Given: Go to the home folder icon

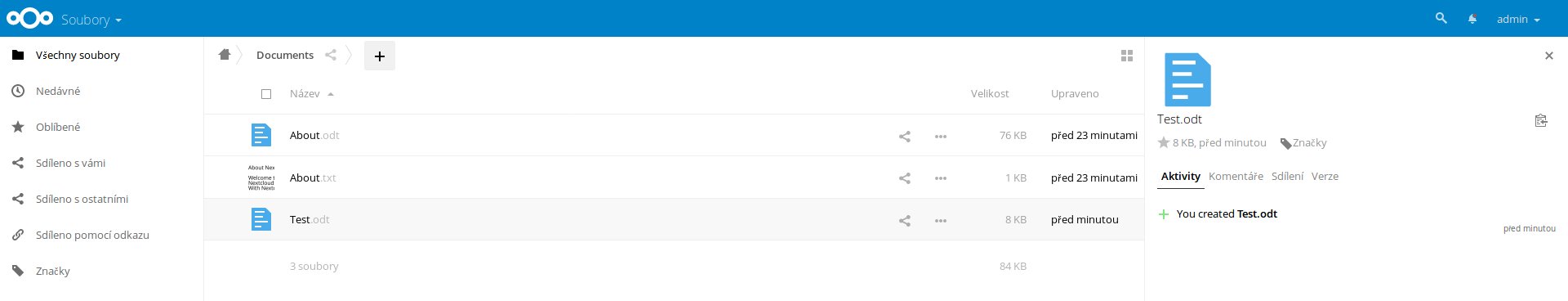Looking at the screenshot, I should click(225, 55).
